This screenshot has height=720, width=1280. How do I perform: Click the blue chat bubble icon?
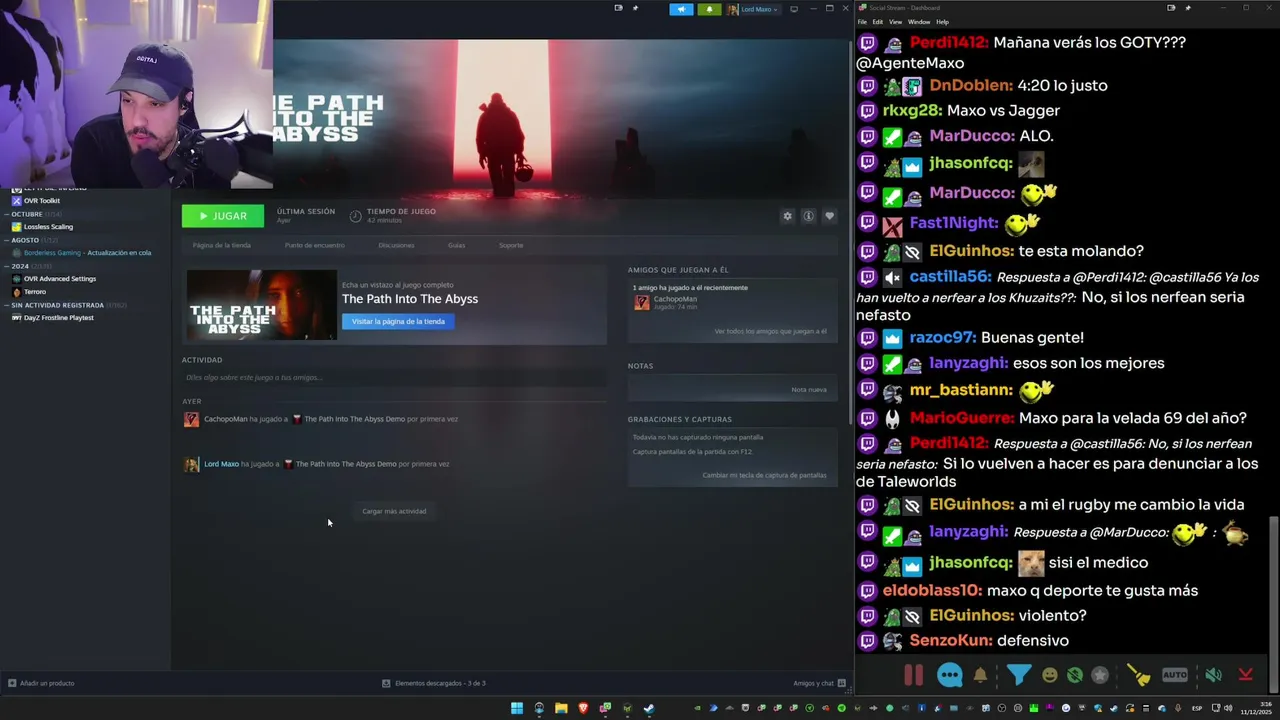[x=950, y=675]
